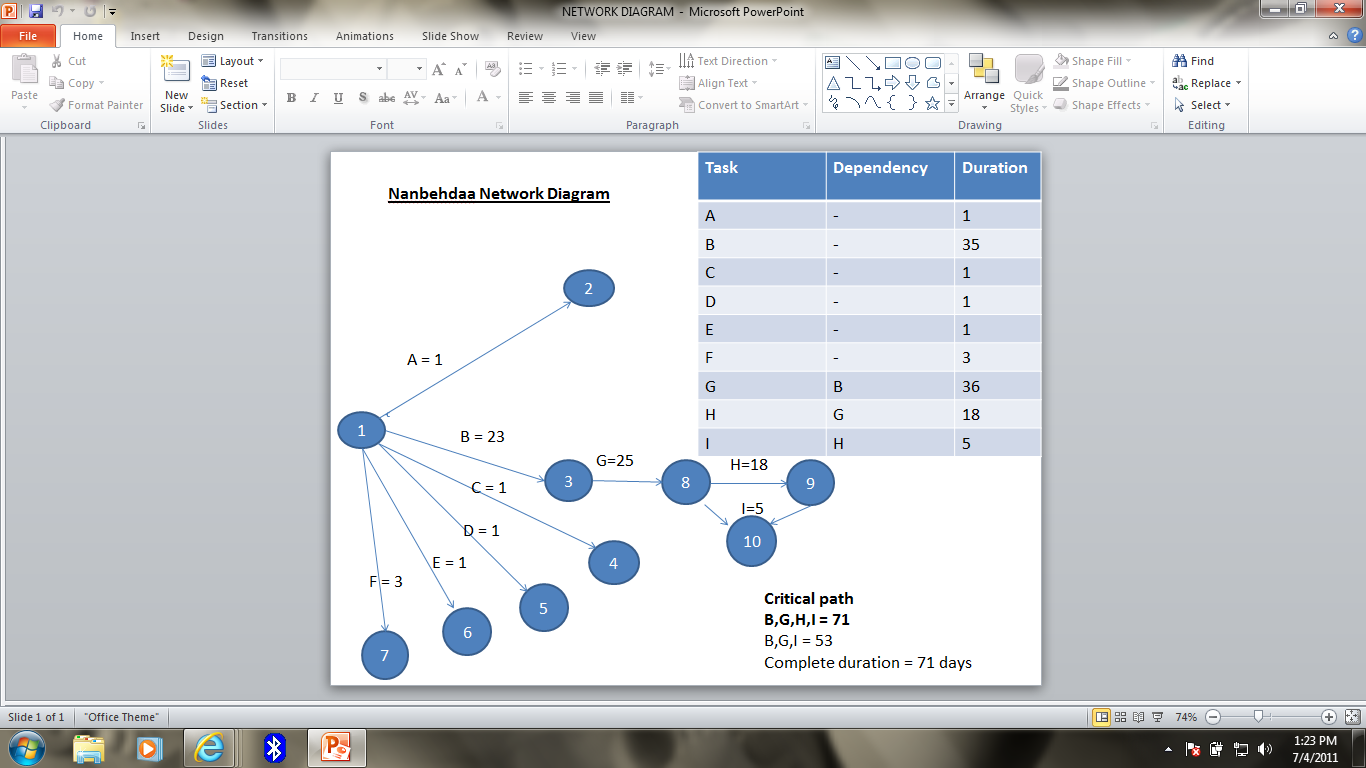Switch to Slide Sorter view
1366x768 pixels.
[1121, 717]
